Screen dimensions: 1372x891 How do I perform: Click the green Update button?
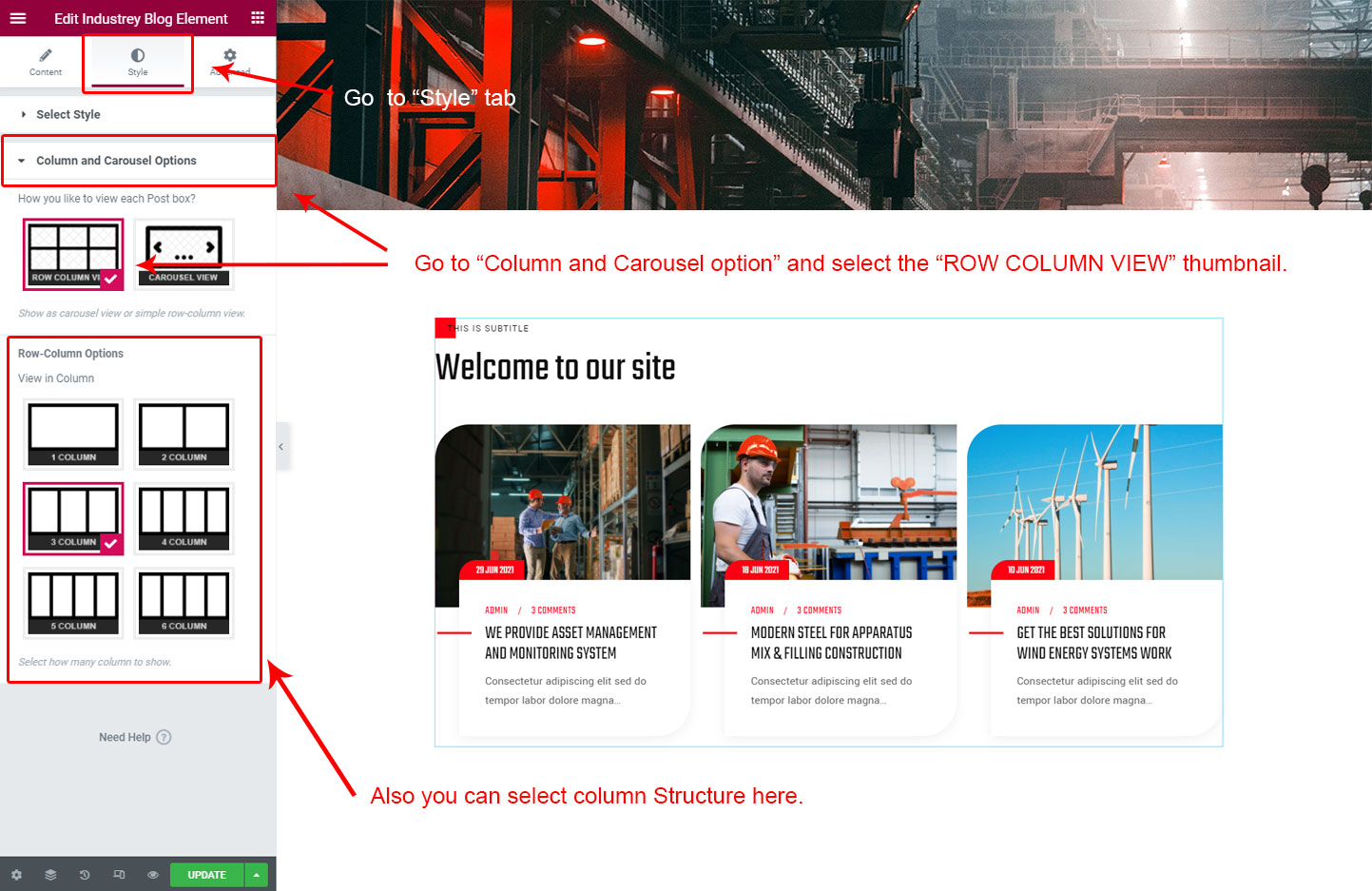206,875
